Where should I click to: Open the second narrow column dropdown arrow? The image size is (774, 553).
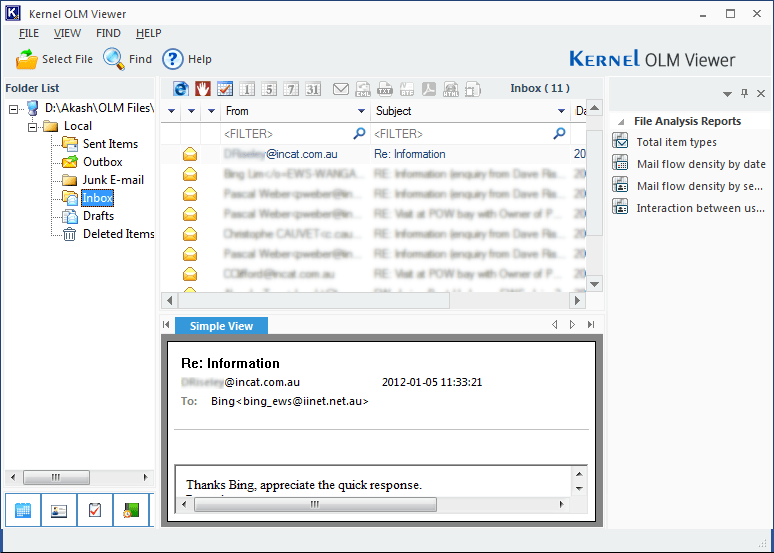point(191,111)
